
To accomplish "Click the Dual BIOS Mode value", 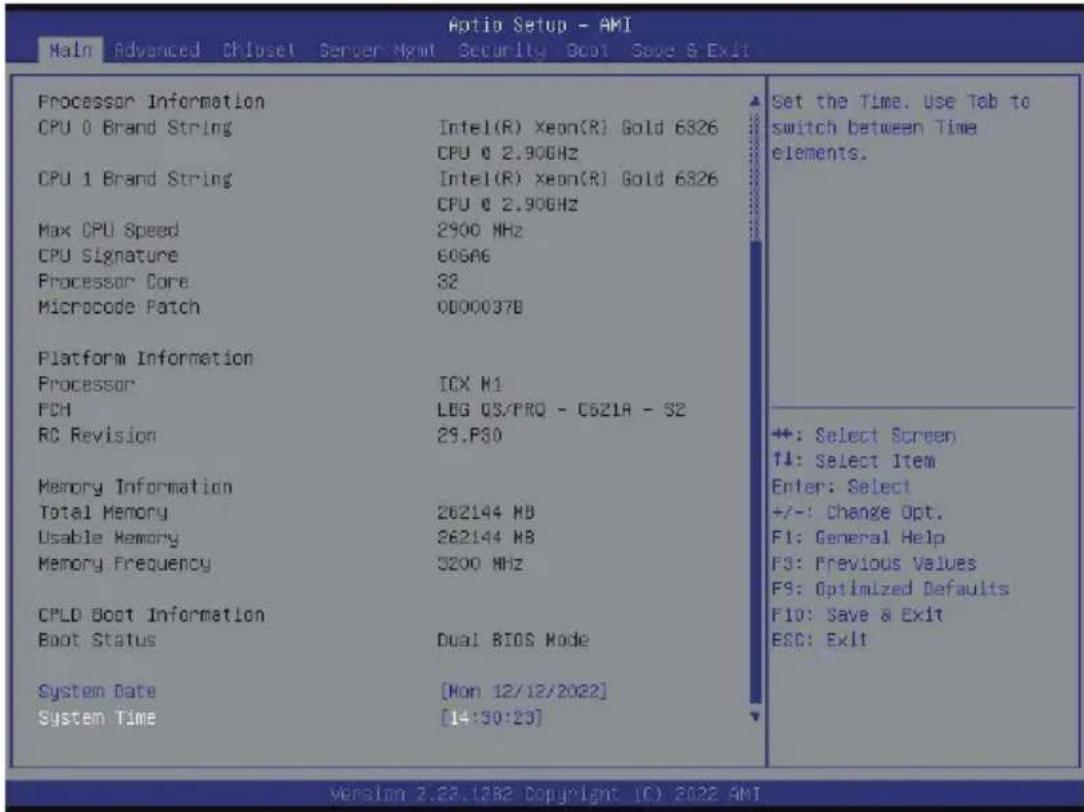I will pyautogui.click(x=513, y=640).
